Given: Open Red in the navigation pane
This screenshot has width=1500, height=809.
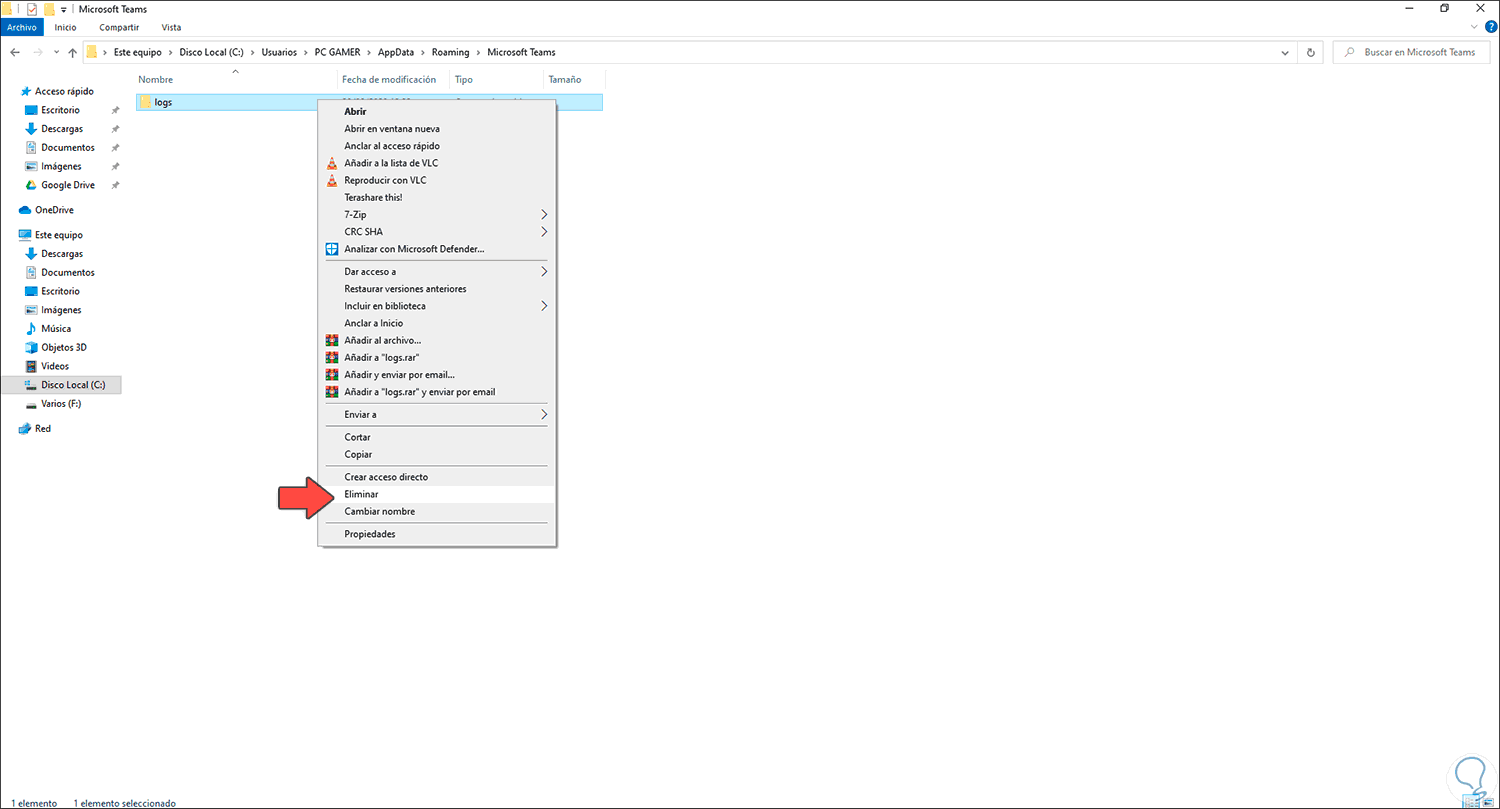Looking at the screenshot, I should tap(43, 428).
